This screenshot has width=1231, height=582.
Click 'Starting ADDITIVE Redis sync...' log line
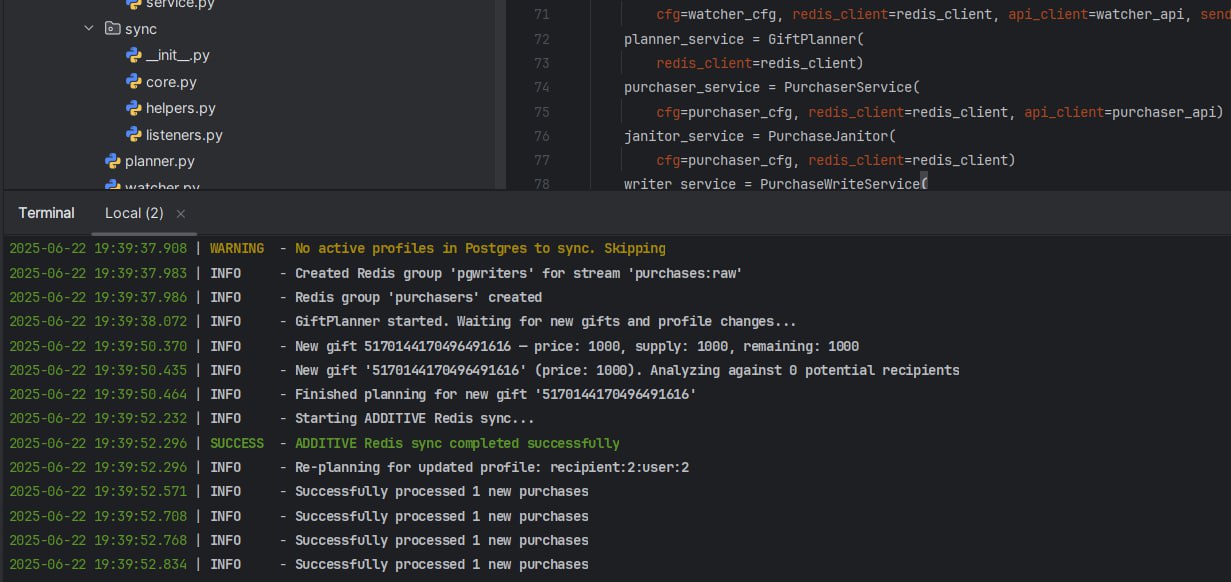414,419
